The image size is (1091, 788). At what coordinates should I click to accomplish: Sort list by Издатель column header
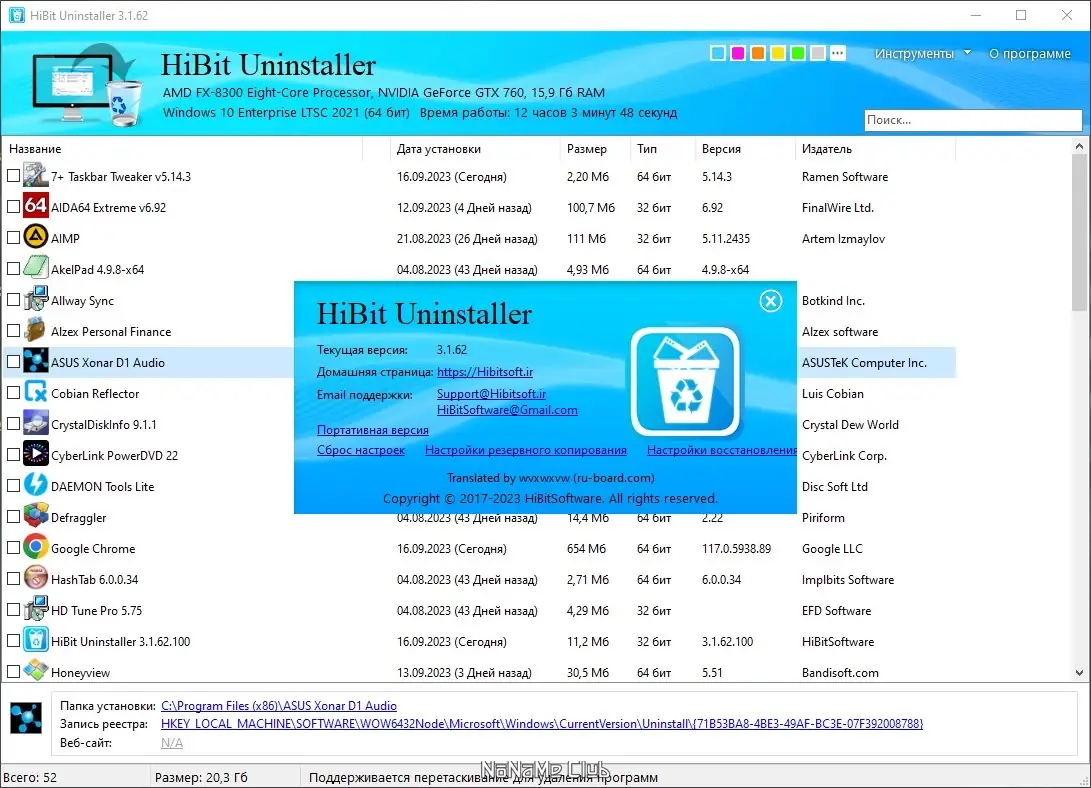click(x=875, y=149)
